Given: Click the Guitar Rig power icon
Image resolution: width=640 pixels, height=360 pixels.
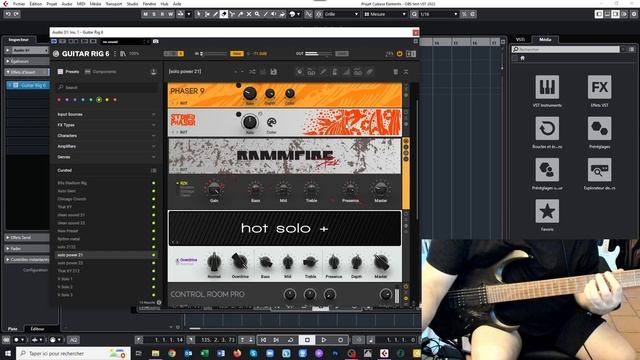Looking at the screenshot, I should click(x=400, y=53).
